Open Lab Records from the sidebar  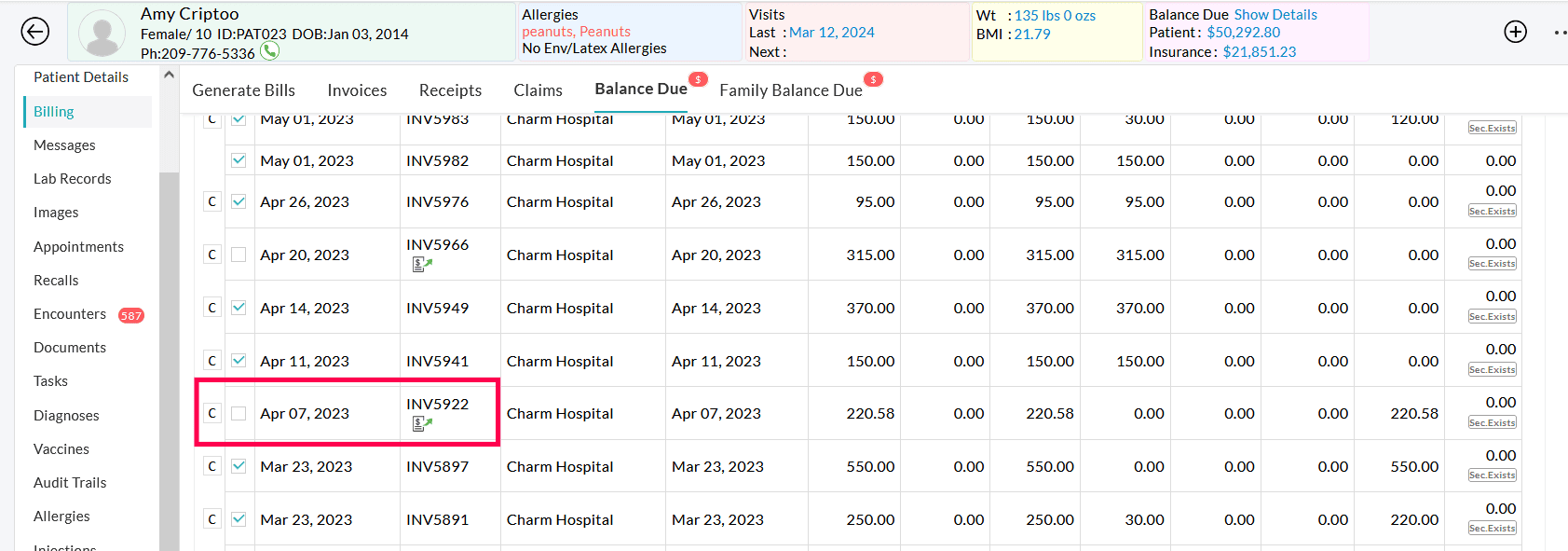point(72,178)
